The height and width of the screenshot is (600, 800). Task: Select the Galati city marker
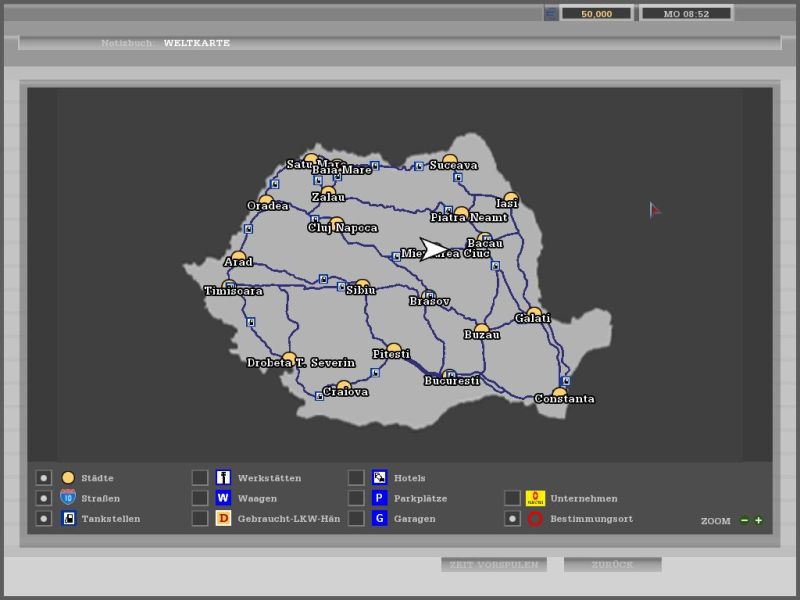click(x=534, y=314)
